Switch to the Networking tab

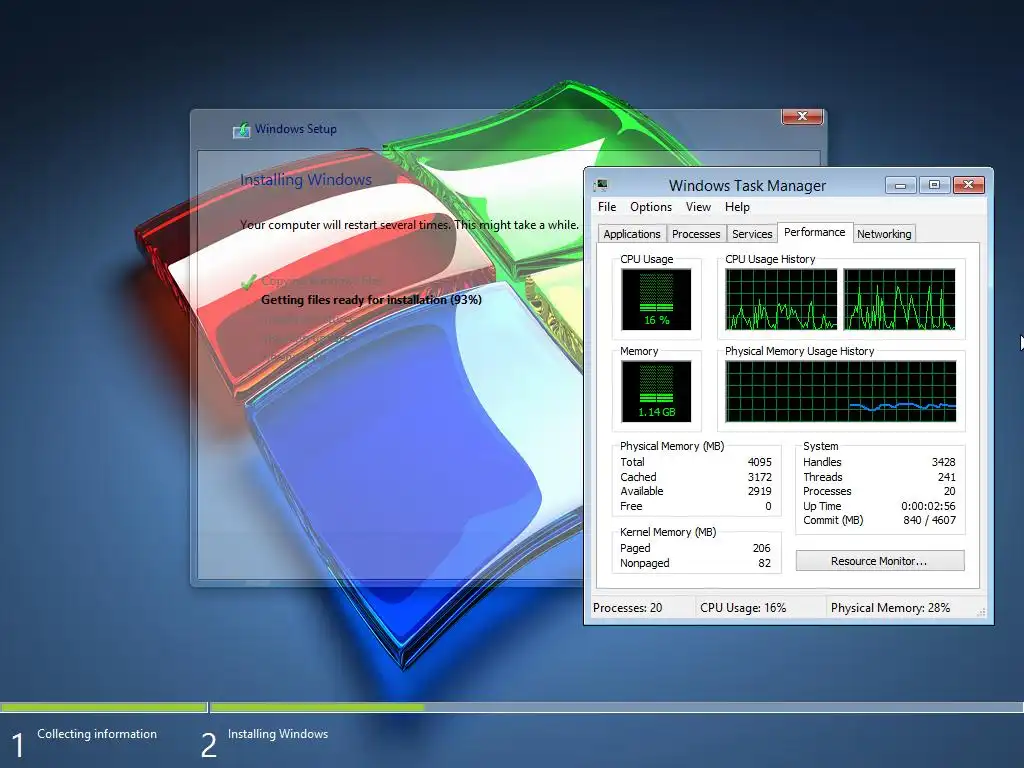[884, 234]
